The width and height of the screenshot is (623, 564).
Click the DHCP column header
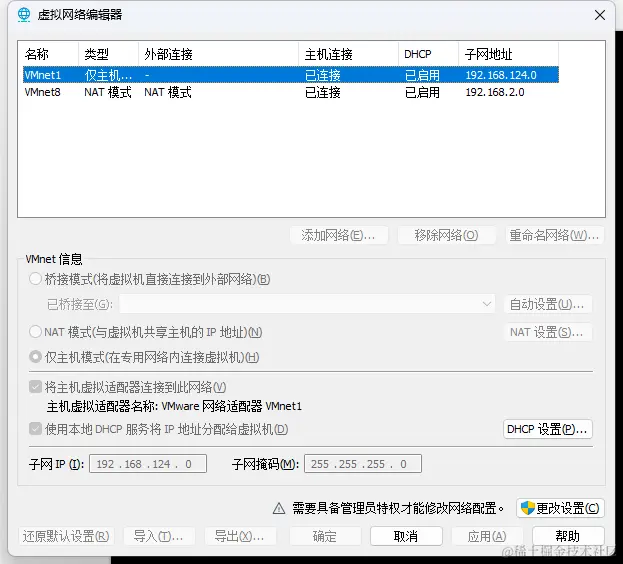coord(428,54)
